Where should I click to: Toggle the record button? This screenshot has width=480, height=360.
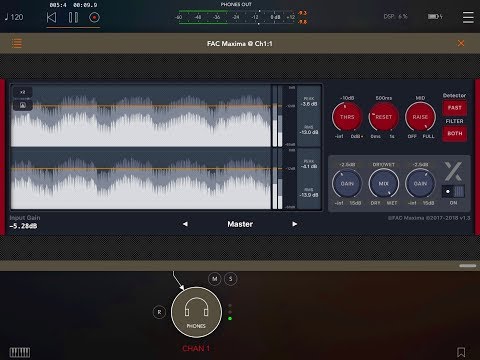[x=94, y=17]
